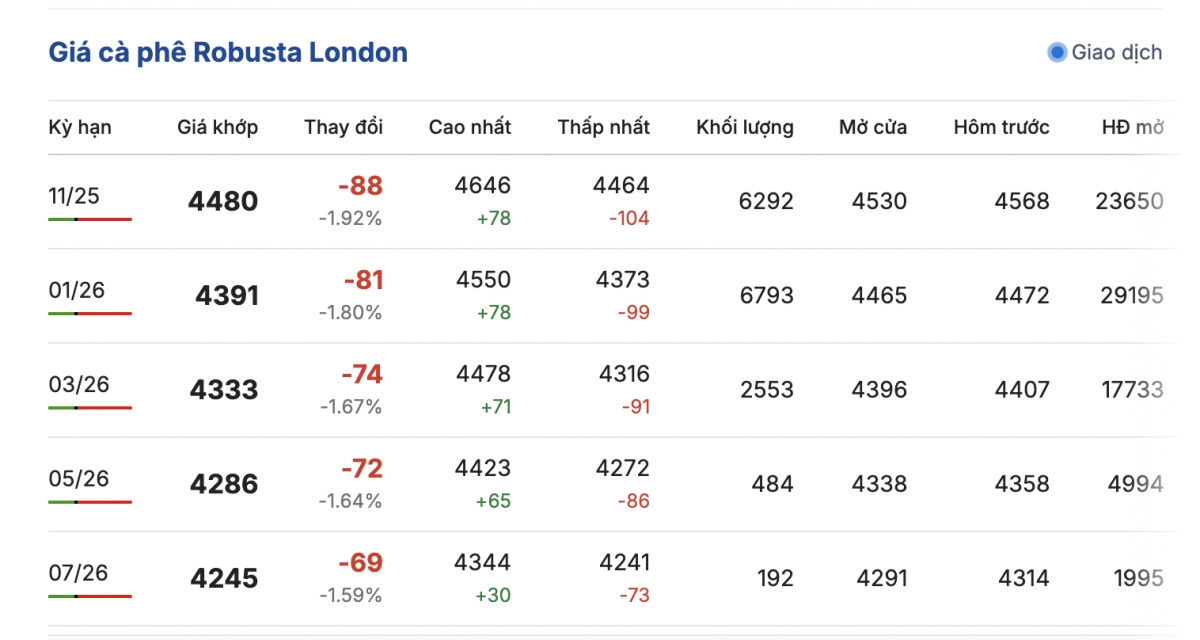The height and width of the screenshot is (640, 1200).
Task: Open the 07/26 contract term
Action: pyautogui.click(x=78, y=572)
